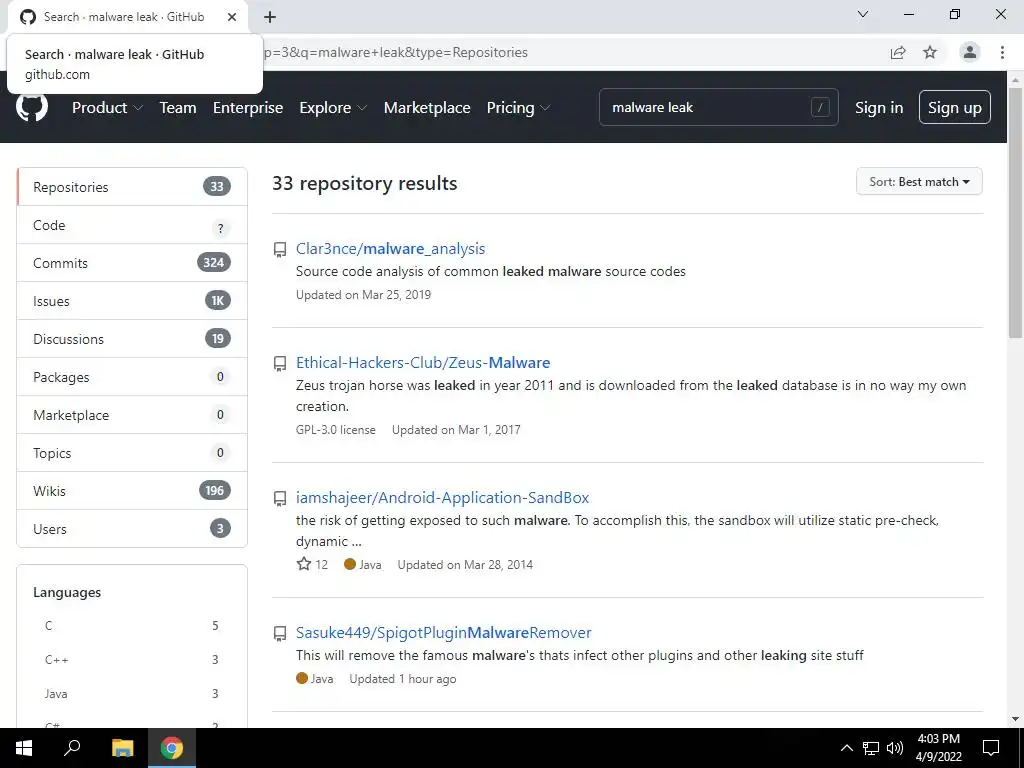Open the Chrome profile avatar
The width and height of the screenshot is (1024, 768).
click(x=970, y=52)
